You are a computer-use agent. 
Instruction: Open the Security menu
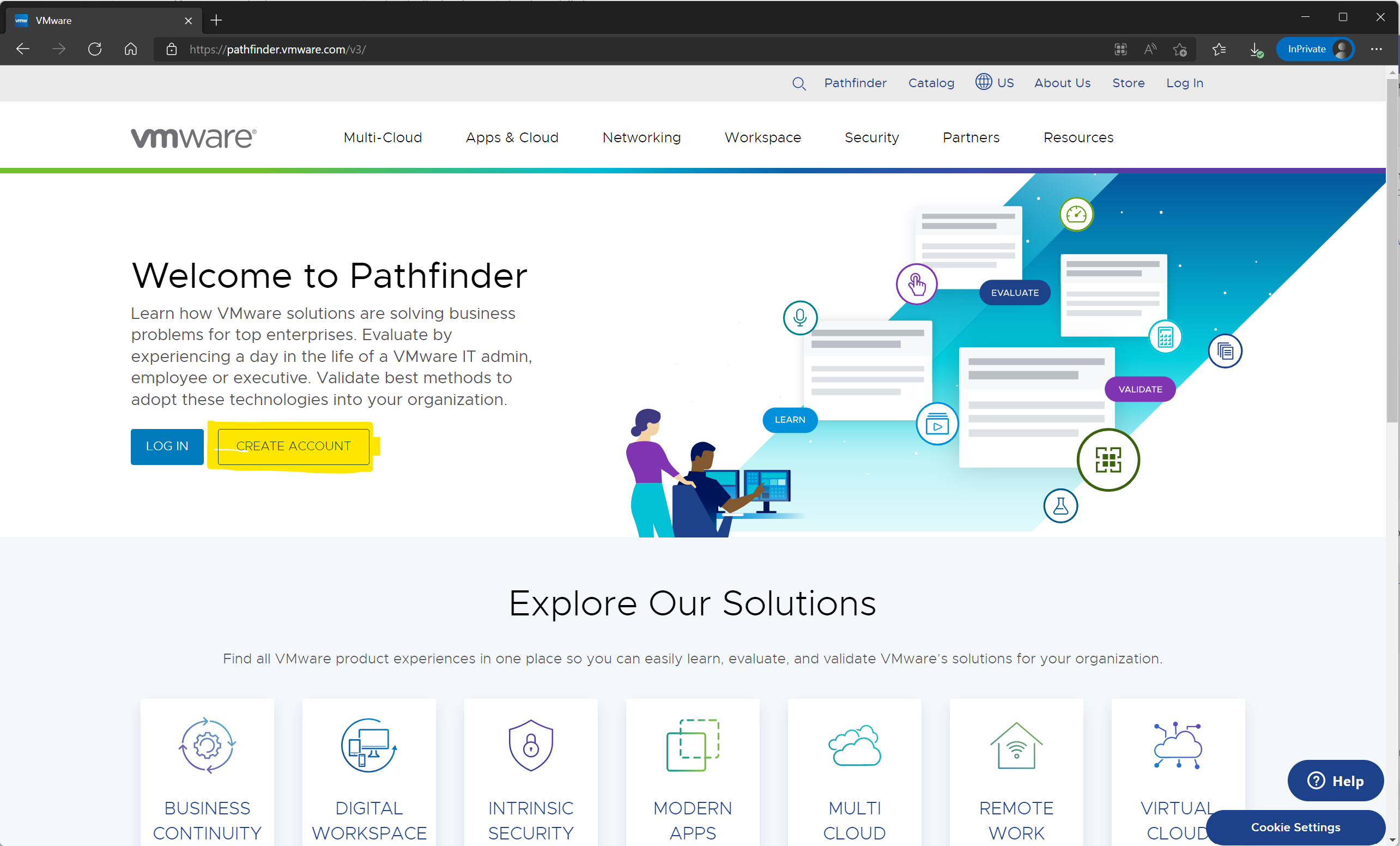(x=871, y=137)
